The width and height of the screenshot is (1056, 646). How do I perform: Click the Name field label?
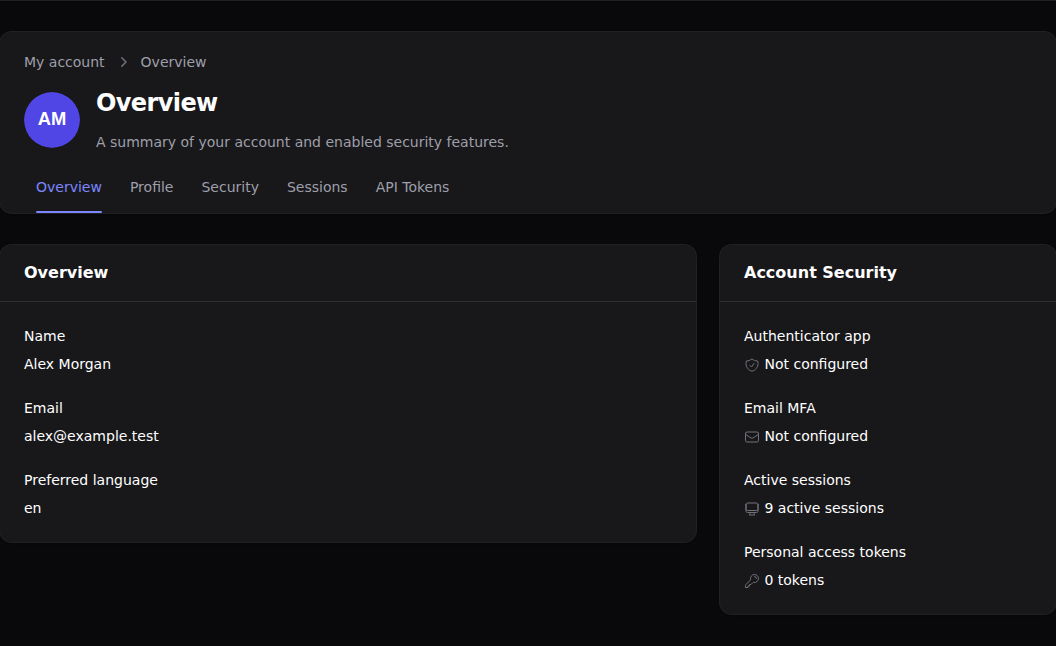pyautogui.click(x=44, y=336)
